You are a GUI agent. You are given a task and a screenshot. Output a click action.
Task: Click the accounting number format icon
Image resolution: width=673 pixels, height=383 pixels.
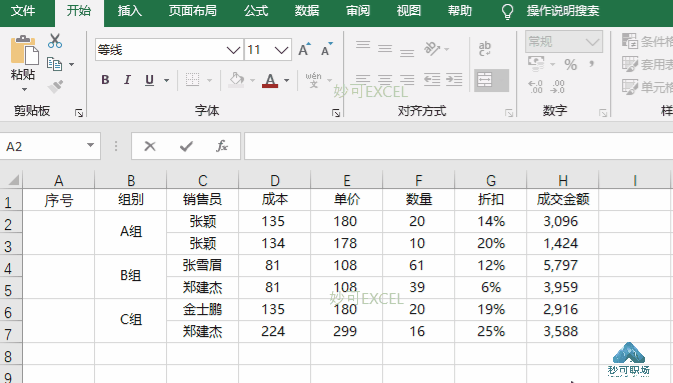coord(536,64)
